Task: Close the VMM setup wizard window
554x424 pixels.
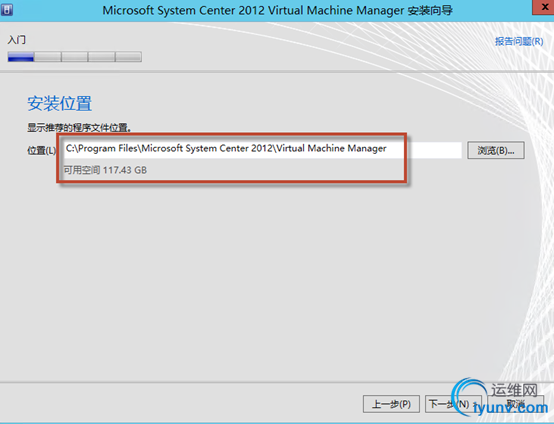Action: coord(544,7)
